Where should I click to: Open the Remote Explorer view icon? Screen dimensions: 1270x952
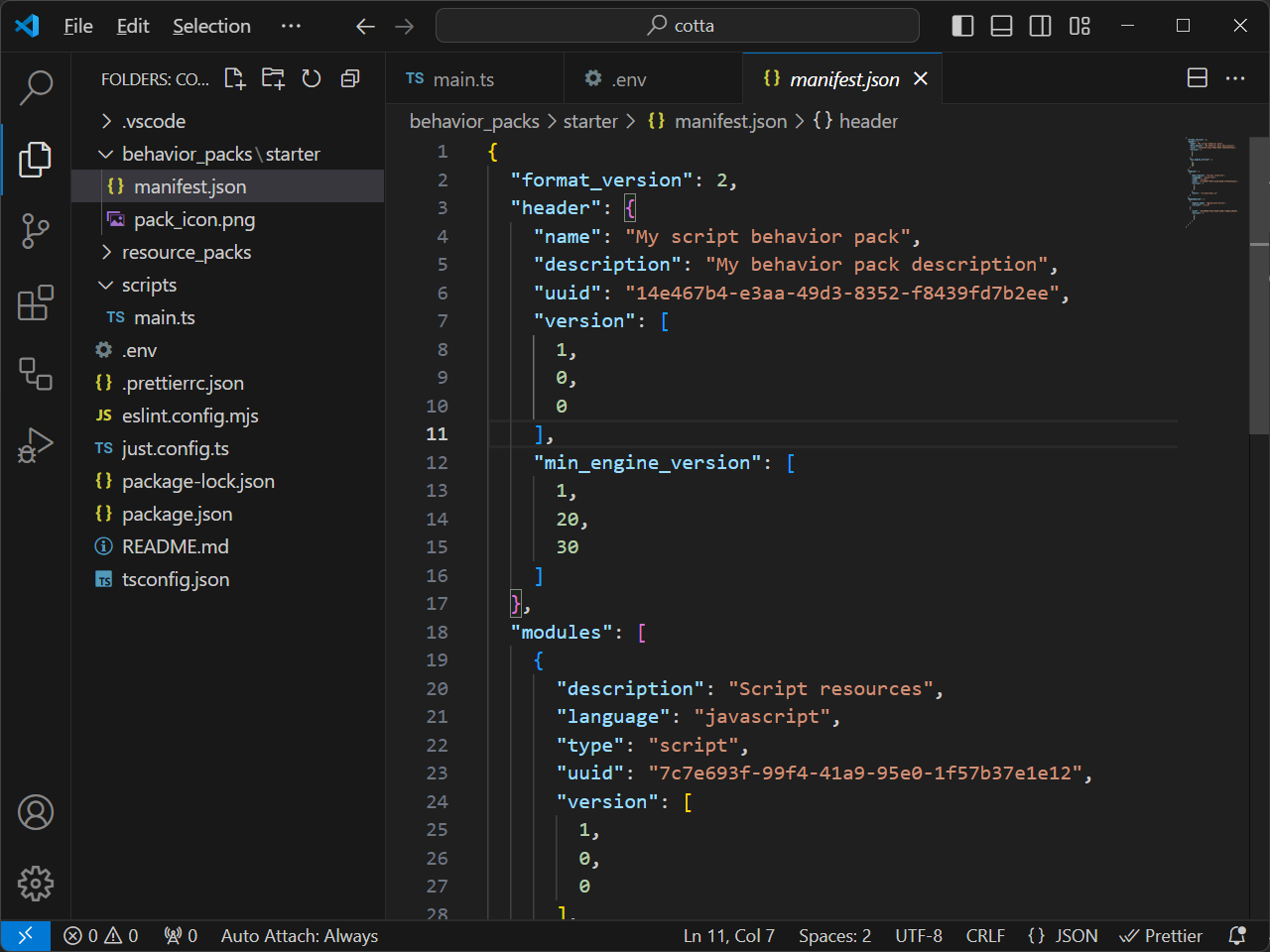(x=36, y=374)
